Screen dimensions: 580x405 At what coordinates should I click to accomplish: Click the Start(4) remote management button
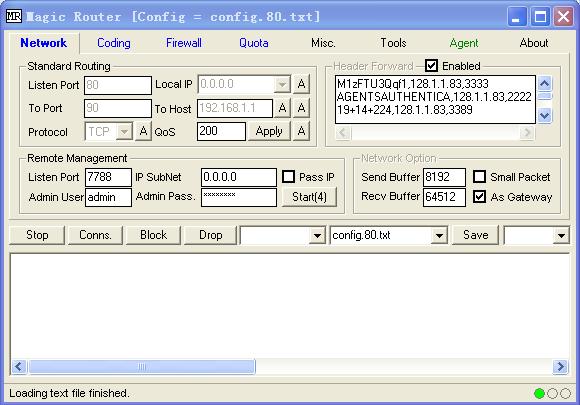[x=309, y=197]
